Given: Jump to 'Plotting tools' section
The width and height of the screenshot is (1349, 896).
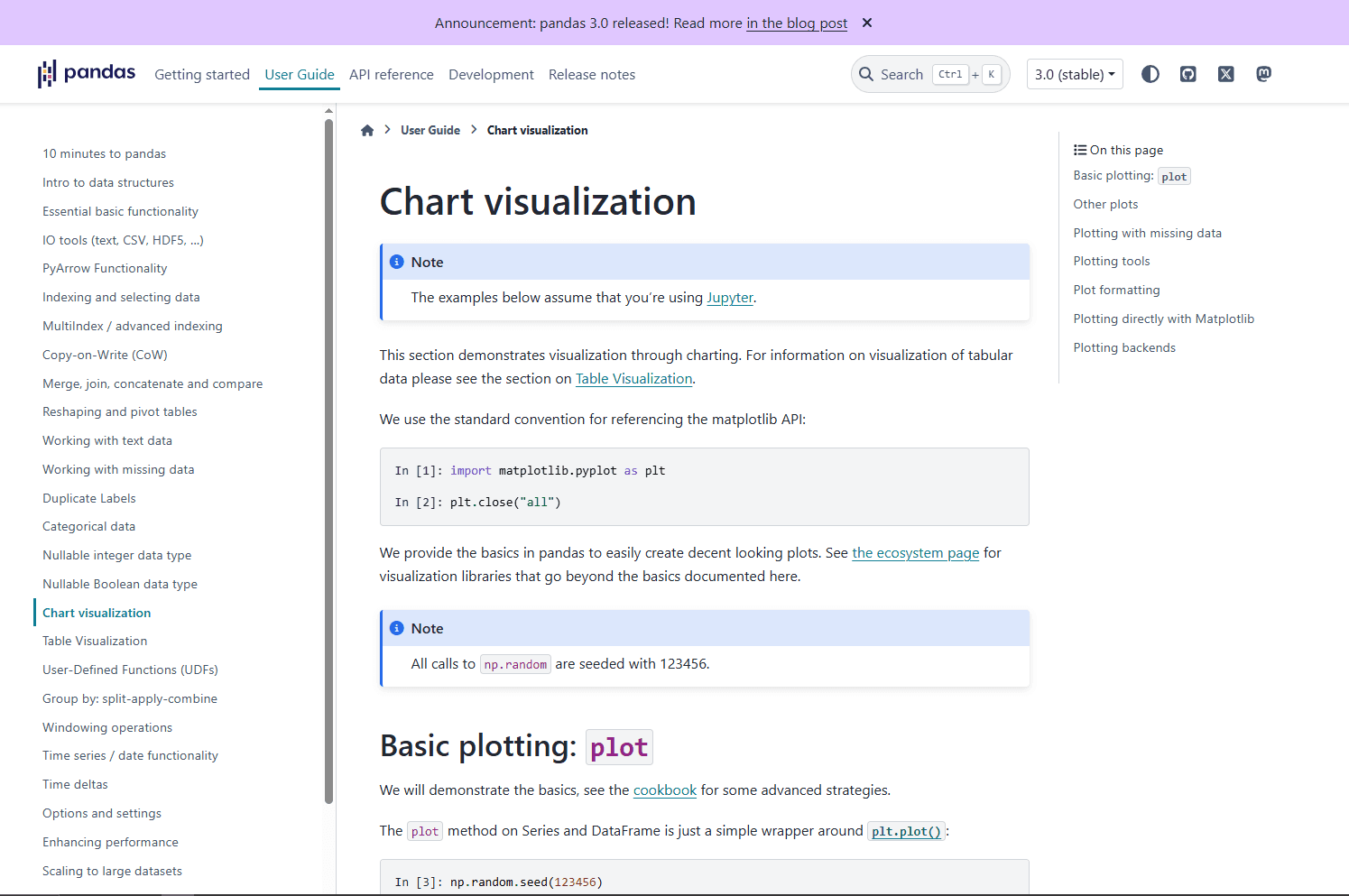Looking at the screenshot, I should (x=1112, y=261).
